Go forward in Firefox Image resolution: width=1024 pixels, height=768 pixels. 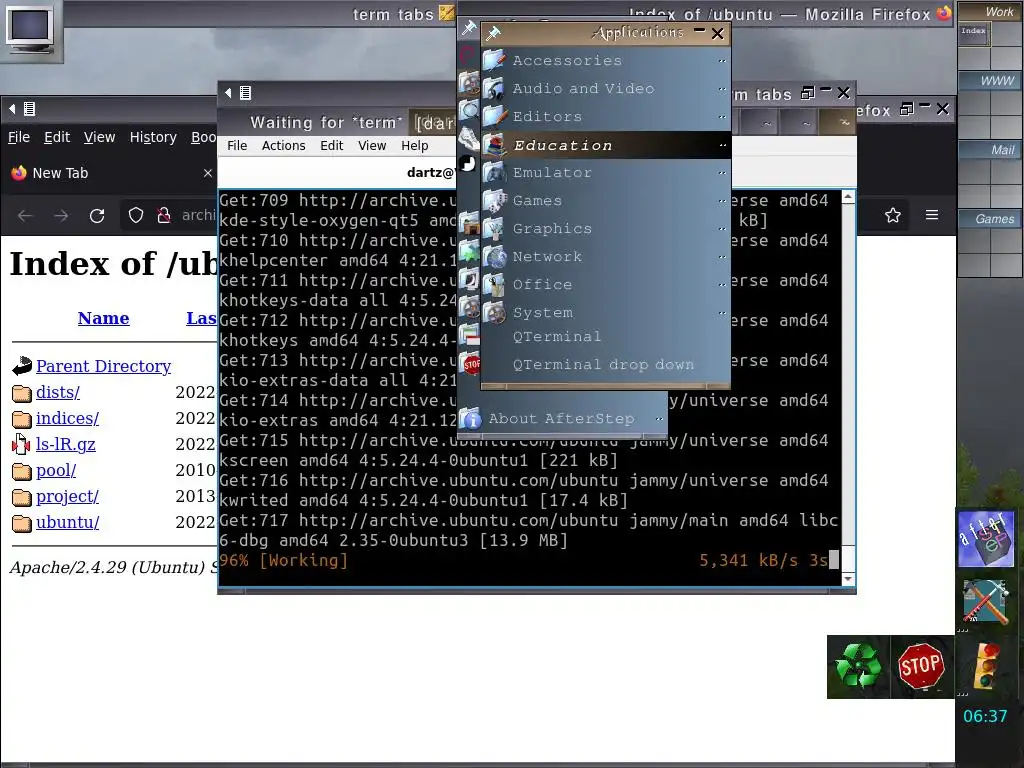pyautogui.click(x=61, y=216)
